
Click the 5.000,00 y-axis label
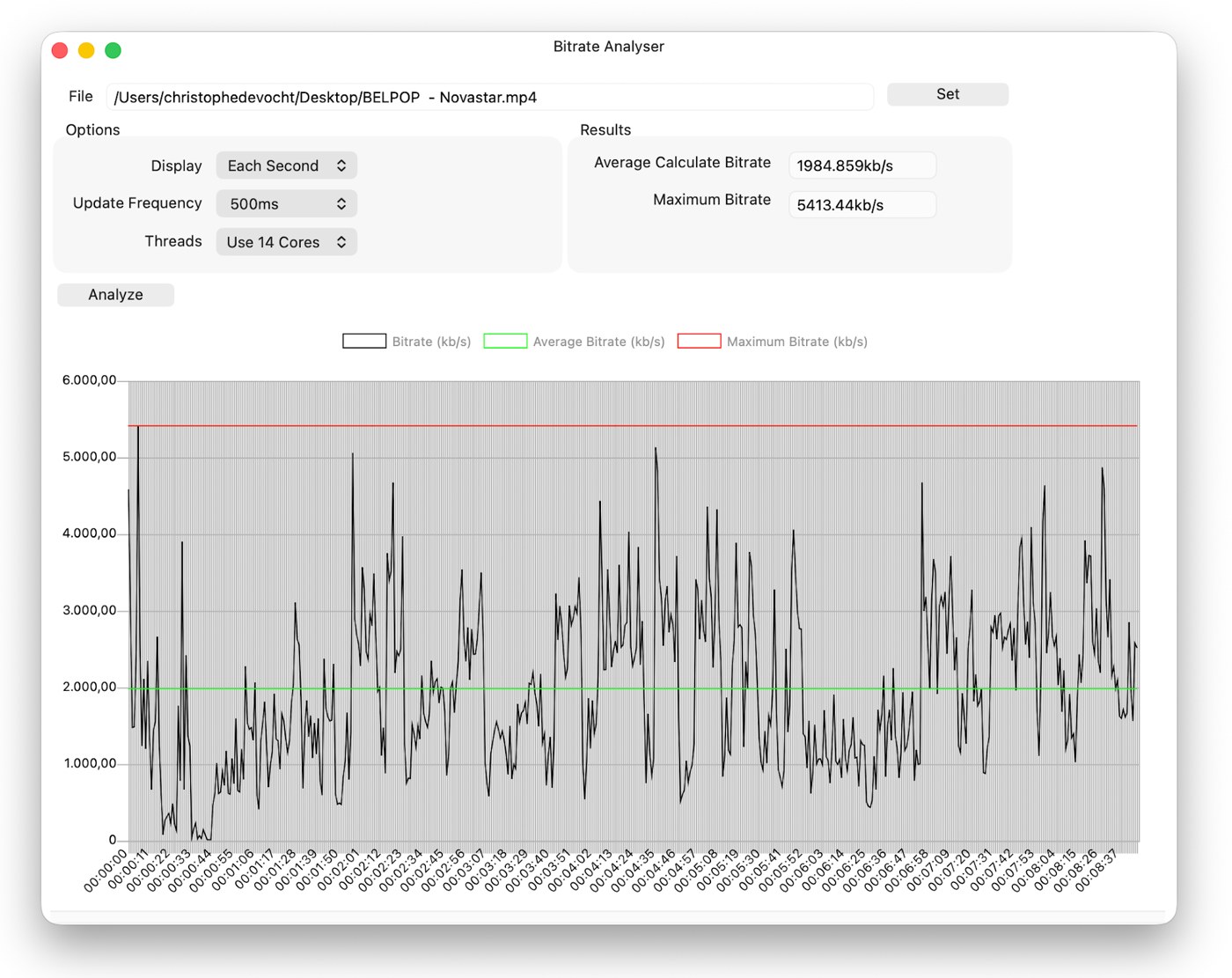coord(89,457)
